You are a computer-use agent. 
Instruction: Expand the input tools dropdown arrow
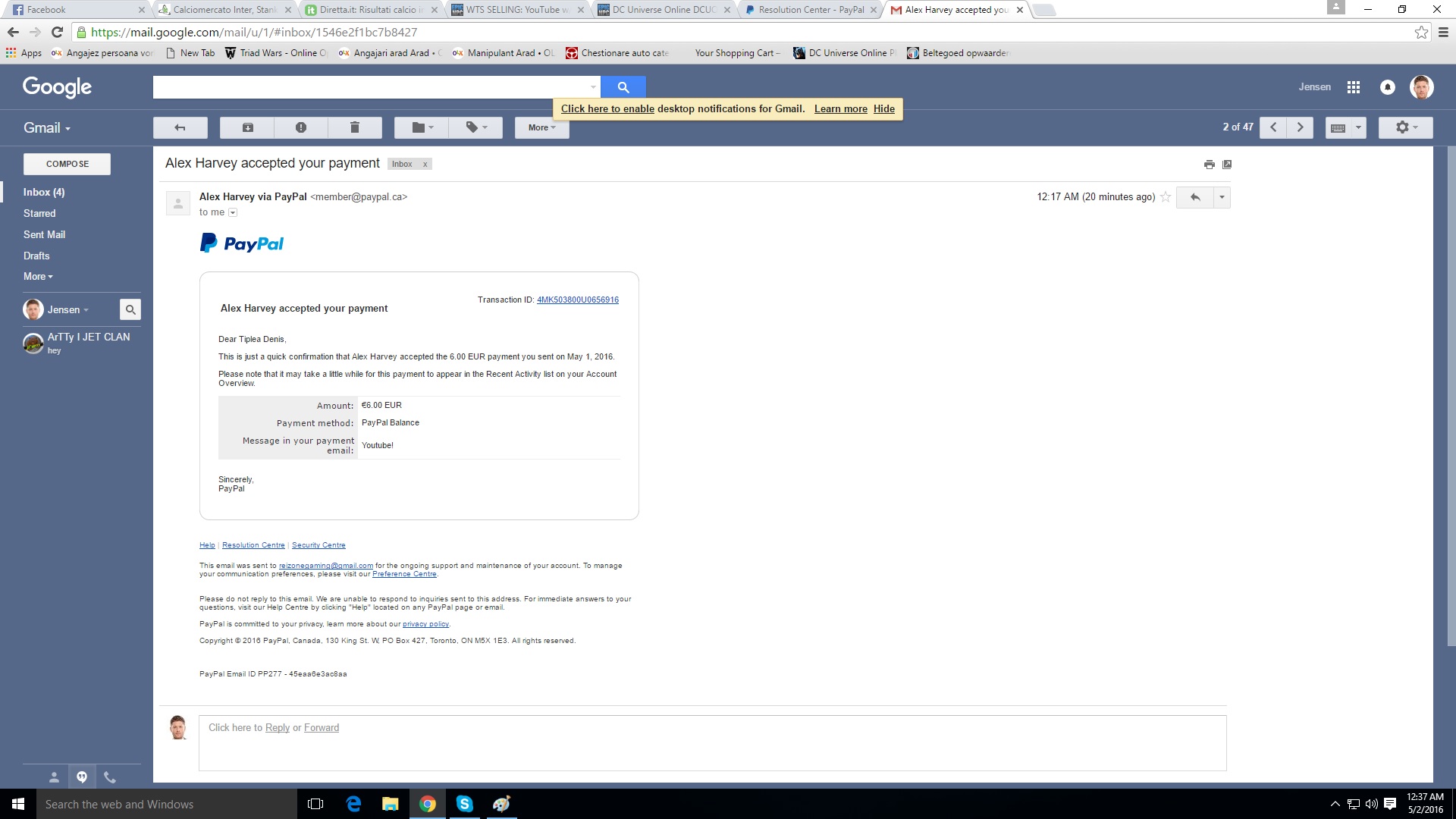1358,127
